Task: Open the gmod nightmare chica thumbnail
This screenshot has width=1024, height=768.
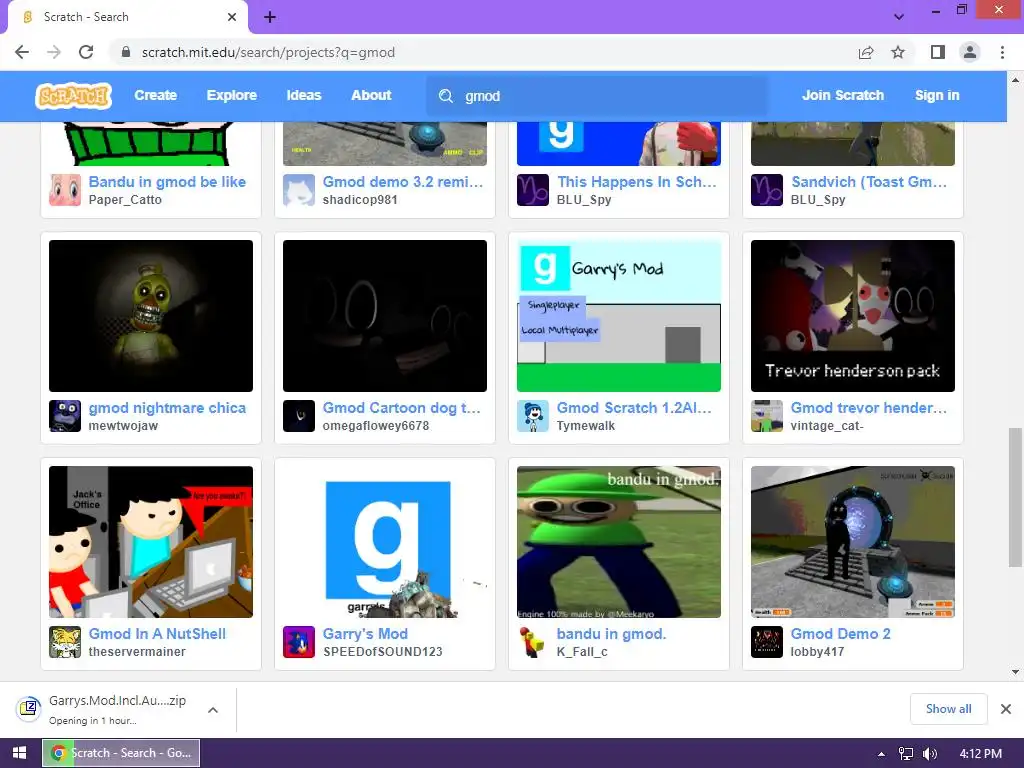Action: point(151,316)
